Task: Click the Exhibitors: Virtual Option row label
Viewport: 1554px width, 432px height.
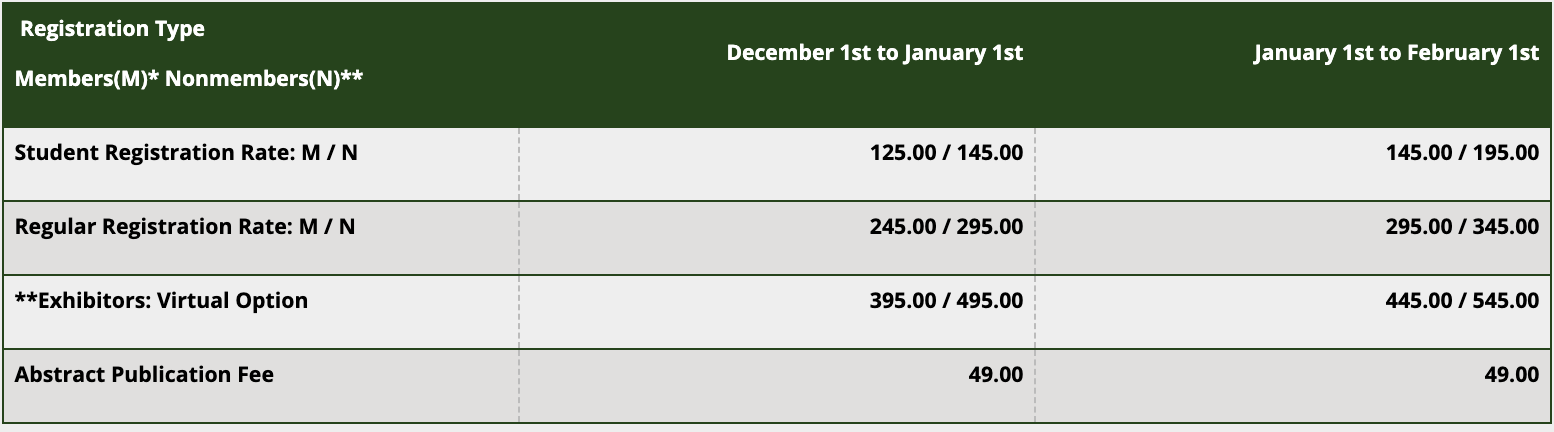Action: pyautogui.click(x=161, y=301)
